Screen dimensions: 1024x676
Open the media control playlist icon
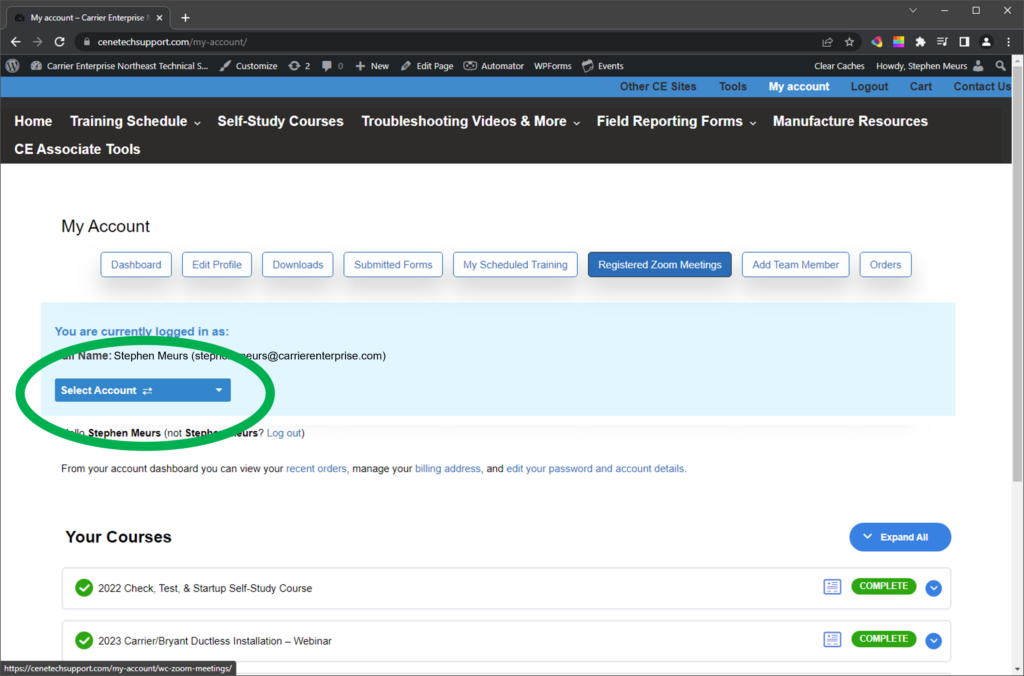click(942, 42)
